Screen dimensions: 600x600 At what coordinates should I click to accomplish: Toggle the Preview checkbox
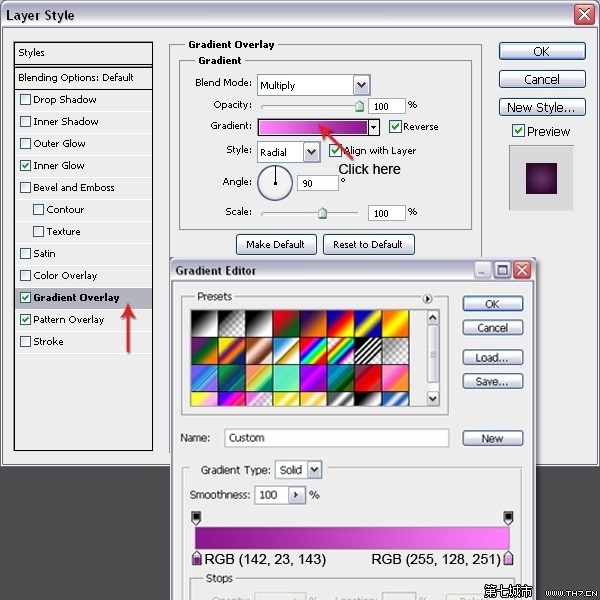tap(518, 131)
